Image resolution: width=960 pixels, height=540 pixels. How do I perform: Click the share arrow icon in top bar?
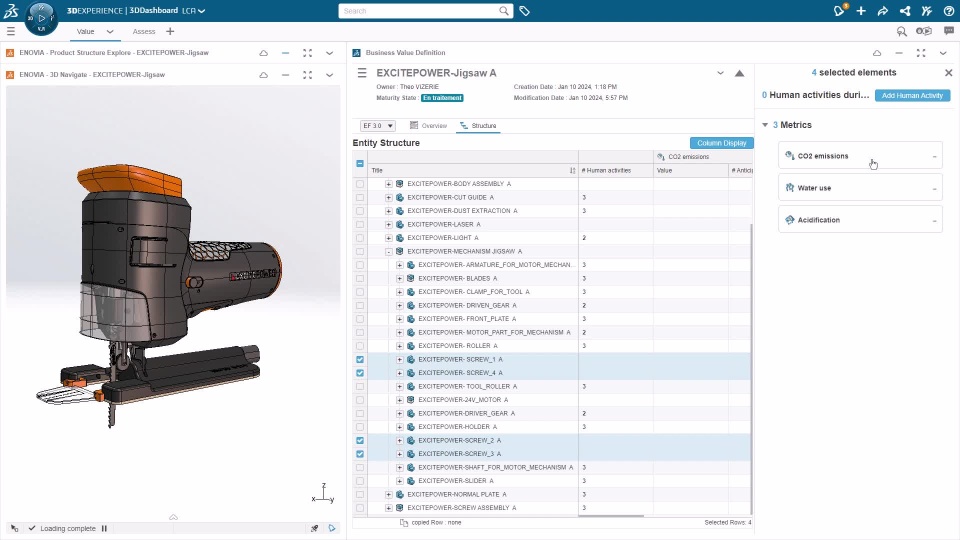click(x=883, y=10)
